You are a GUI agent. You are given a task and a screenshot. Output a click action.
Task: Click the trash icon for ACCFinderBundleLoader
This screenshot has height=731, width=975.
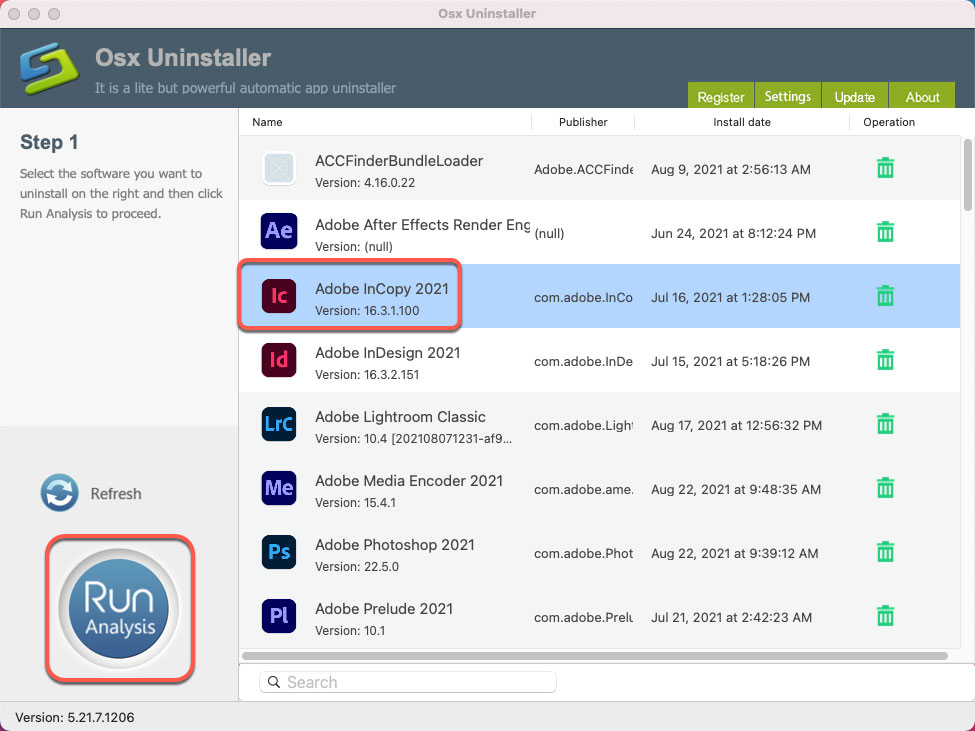pyautogui.click(x=885, y=168)
